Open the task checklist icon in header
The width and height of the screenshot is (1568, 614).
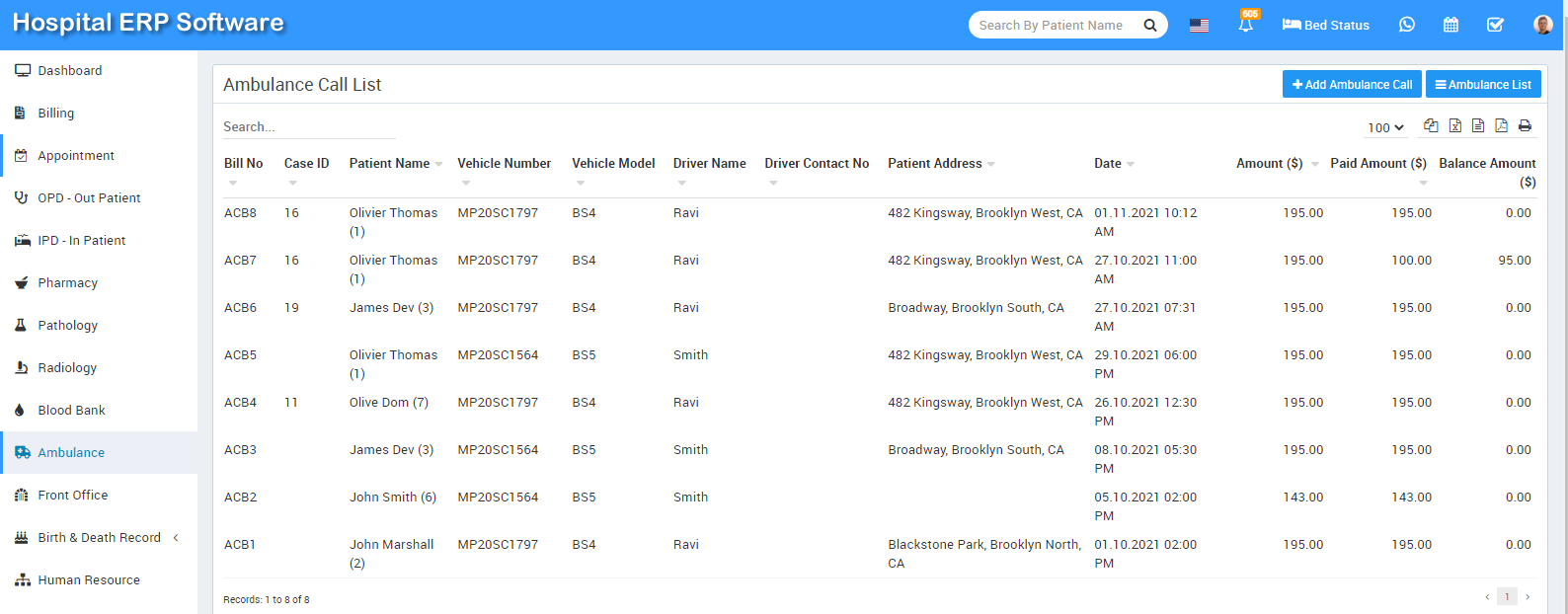coord(1495,25)
